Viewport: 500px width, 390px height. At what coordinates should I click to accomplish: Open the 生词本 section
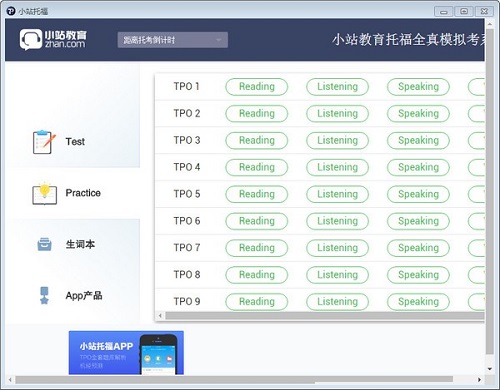[x=80, y=244]
